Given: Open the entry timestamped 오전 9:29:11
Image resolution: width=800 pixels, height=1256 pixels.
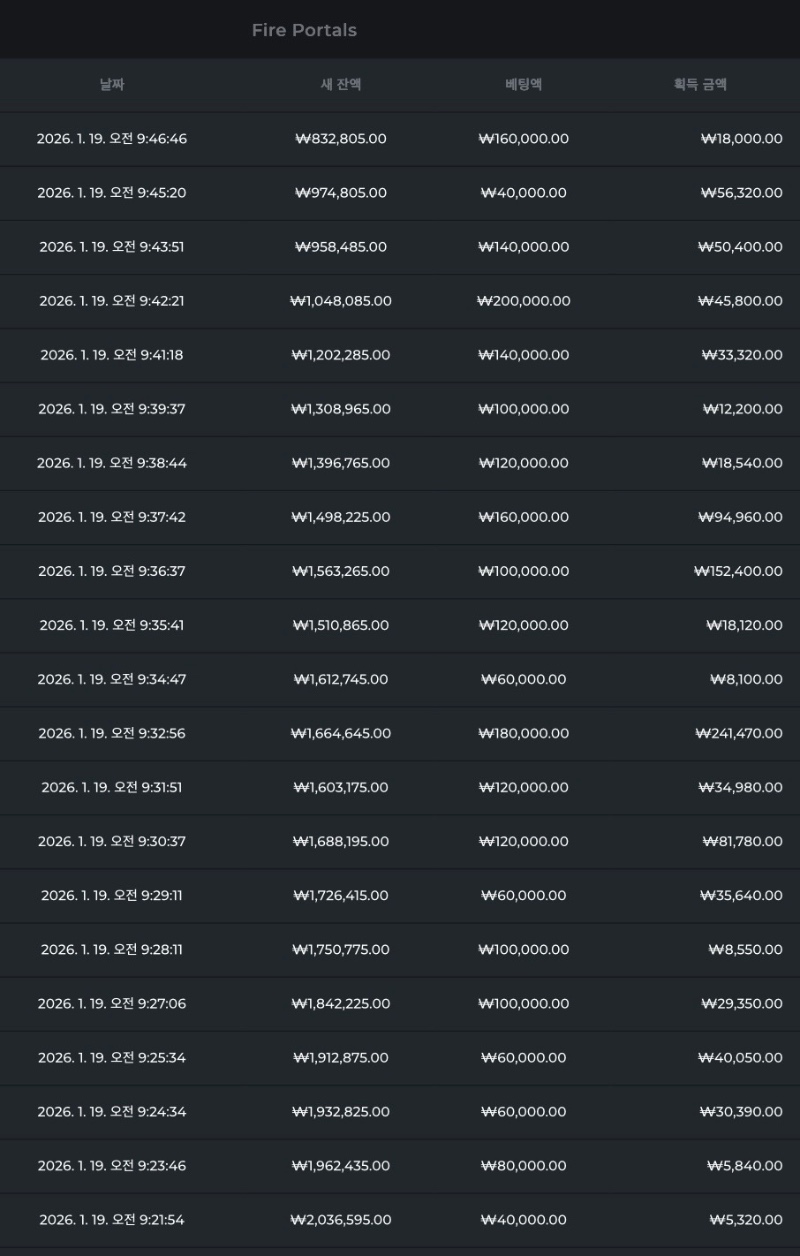Looking at the screenshot, I should tap(112, 895).
